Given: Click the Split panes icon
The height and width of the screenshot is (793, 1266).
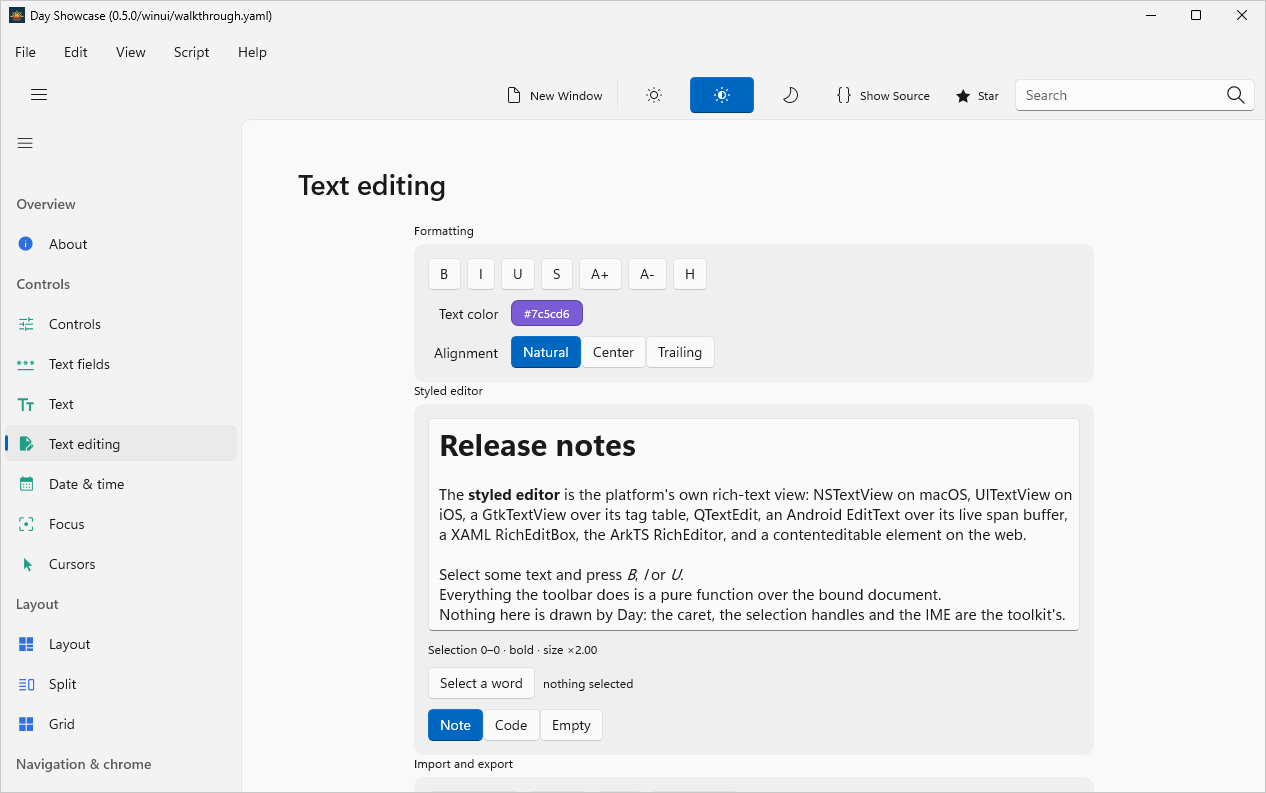Looking at the screenshot, I should [26, 684].
